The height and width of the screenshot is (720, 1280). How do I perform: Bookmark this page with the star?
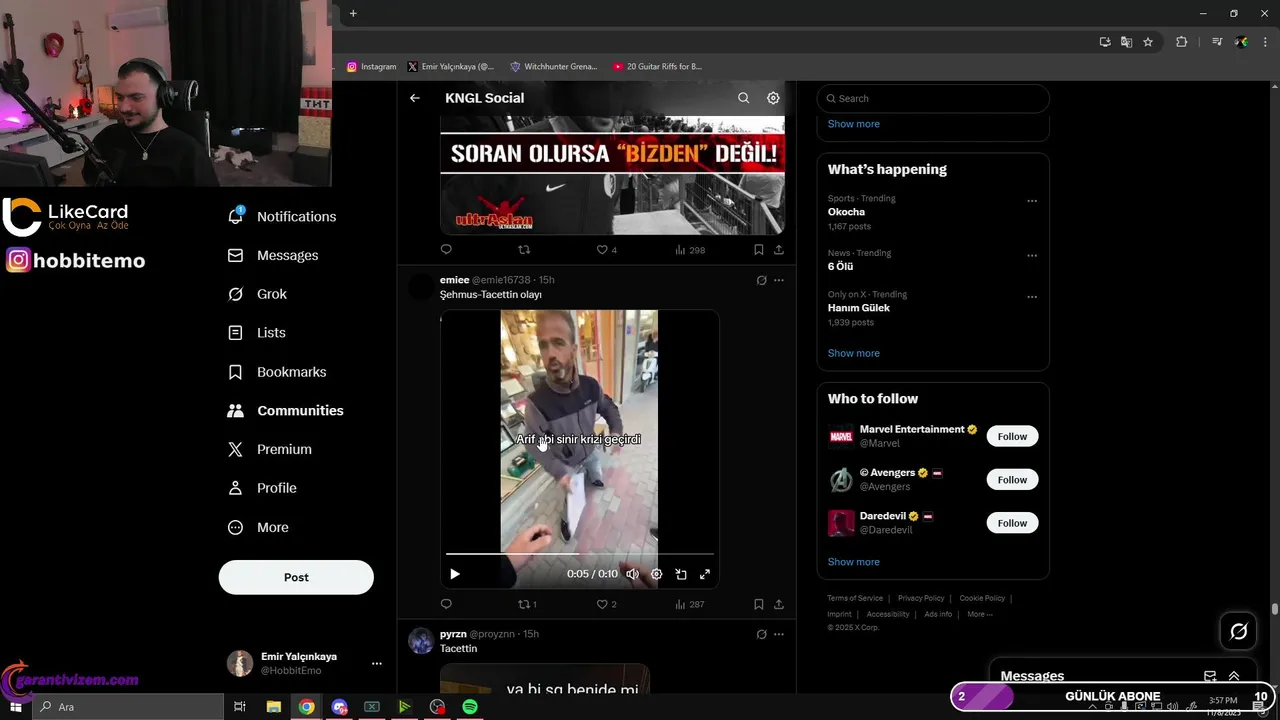[1148, 42]
